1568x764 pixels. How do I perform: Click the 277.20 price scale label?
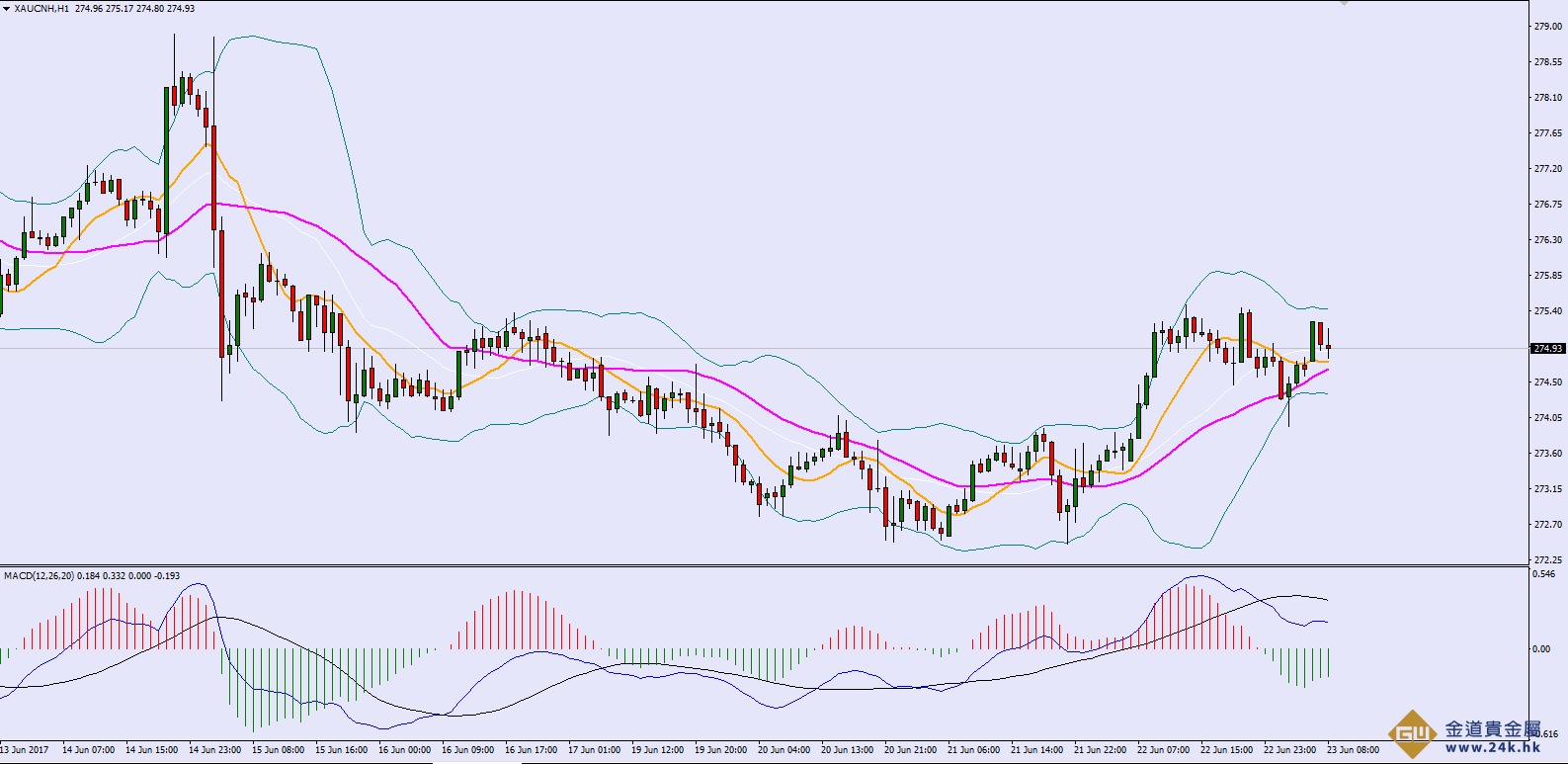coord(1548,169)
